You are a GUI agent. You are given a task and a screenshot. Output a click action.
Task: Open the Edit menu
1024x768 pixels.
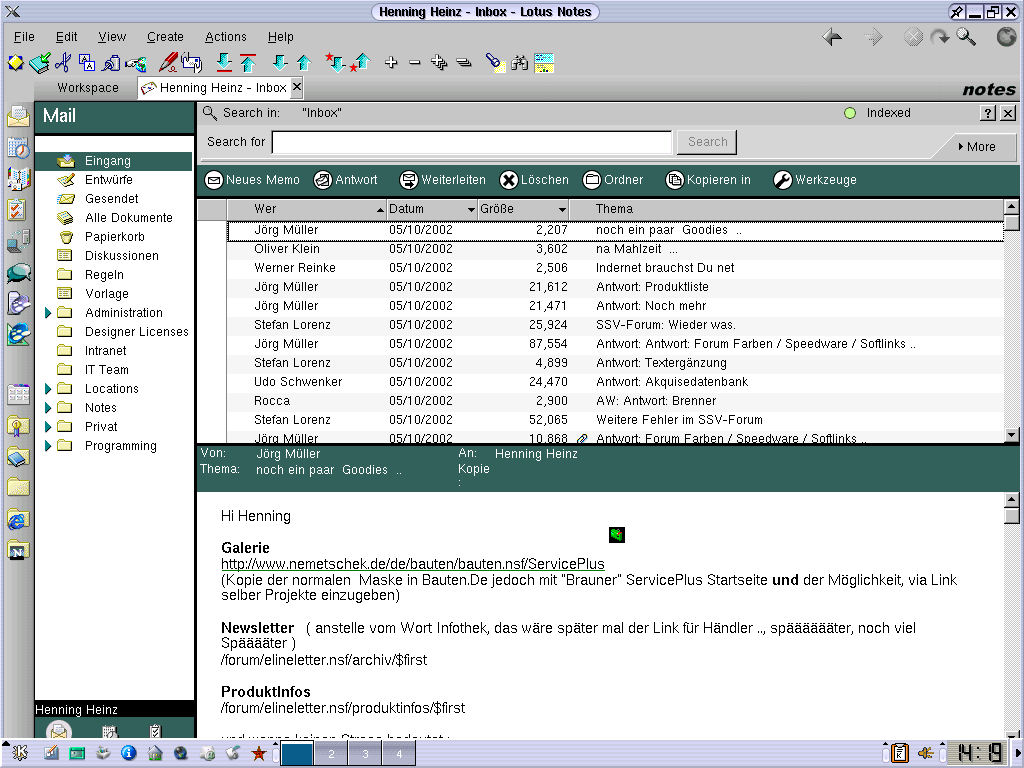click(66, 37)
